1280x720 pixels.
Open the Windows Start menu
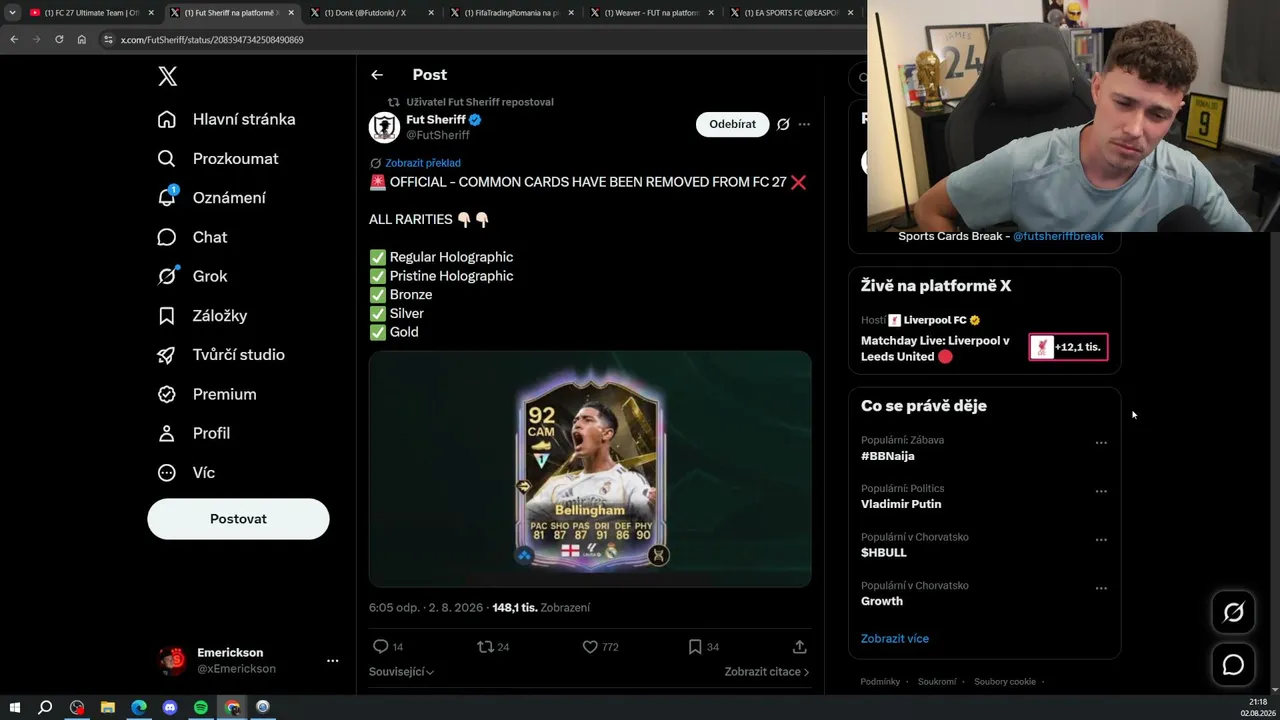click(x=15, y=707)
